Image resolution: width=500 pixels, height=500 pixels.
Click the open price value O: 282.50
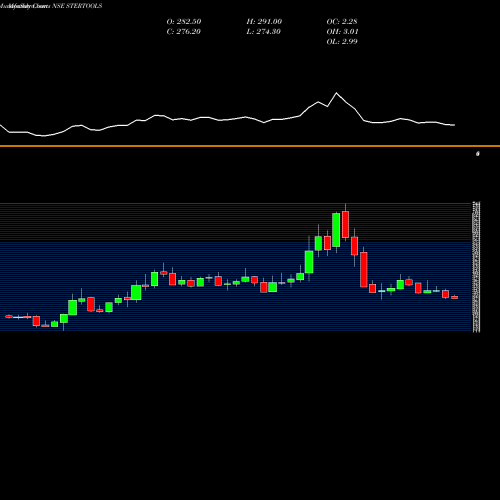(184, 22)
